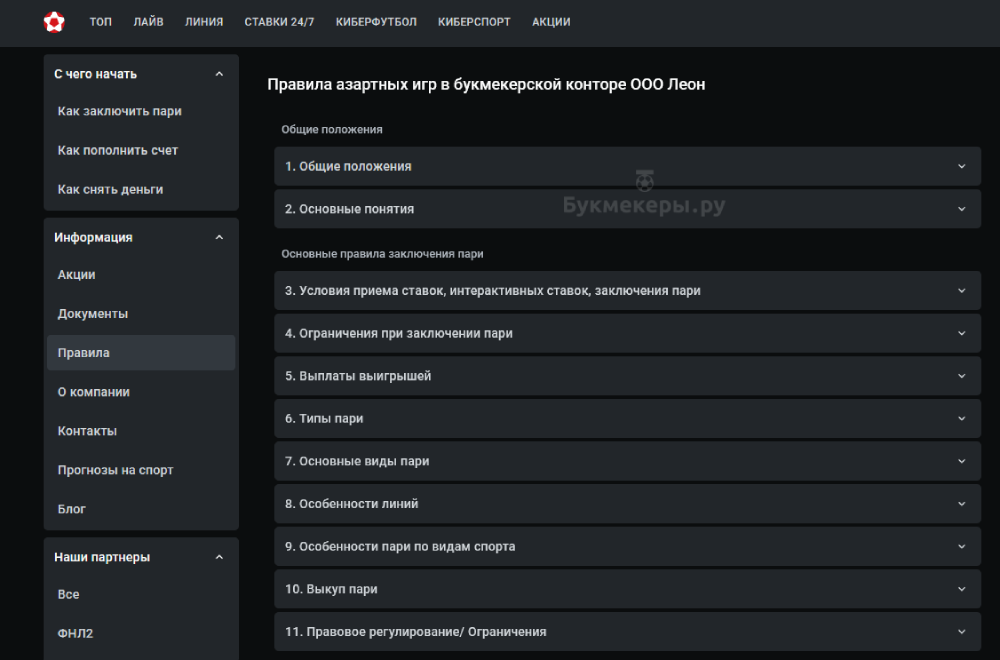Expand '6. Типы пари' chevron

[x=962, y=419]
